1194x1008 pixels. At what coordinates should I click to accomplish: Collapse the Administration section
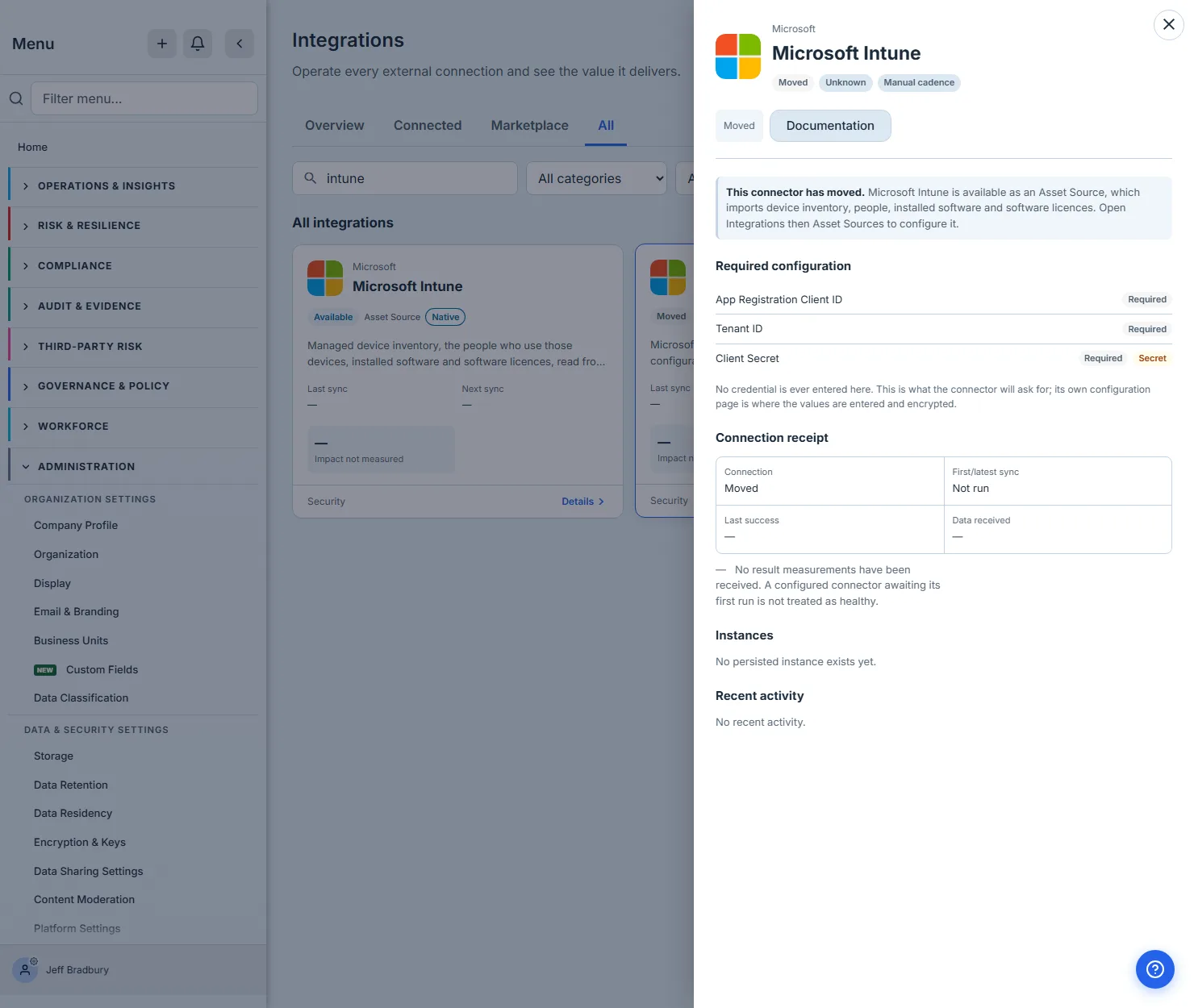click(134, 467)
